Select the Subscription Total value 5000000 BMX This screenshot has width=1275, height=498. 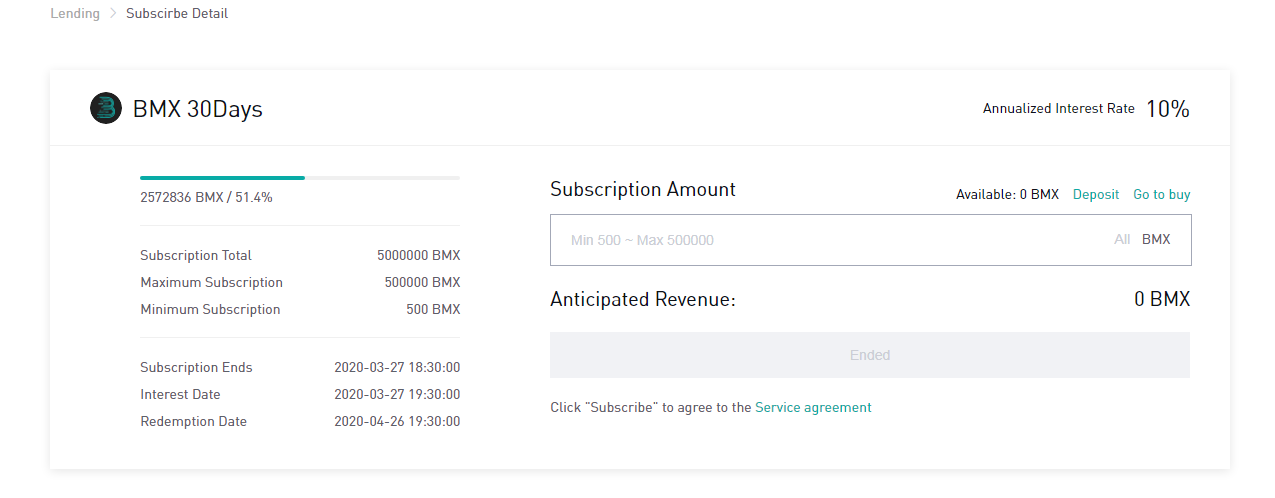click(418, 256)
